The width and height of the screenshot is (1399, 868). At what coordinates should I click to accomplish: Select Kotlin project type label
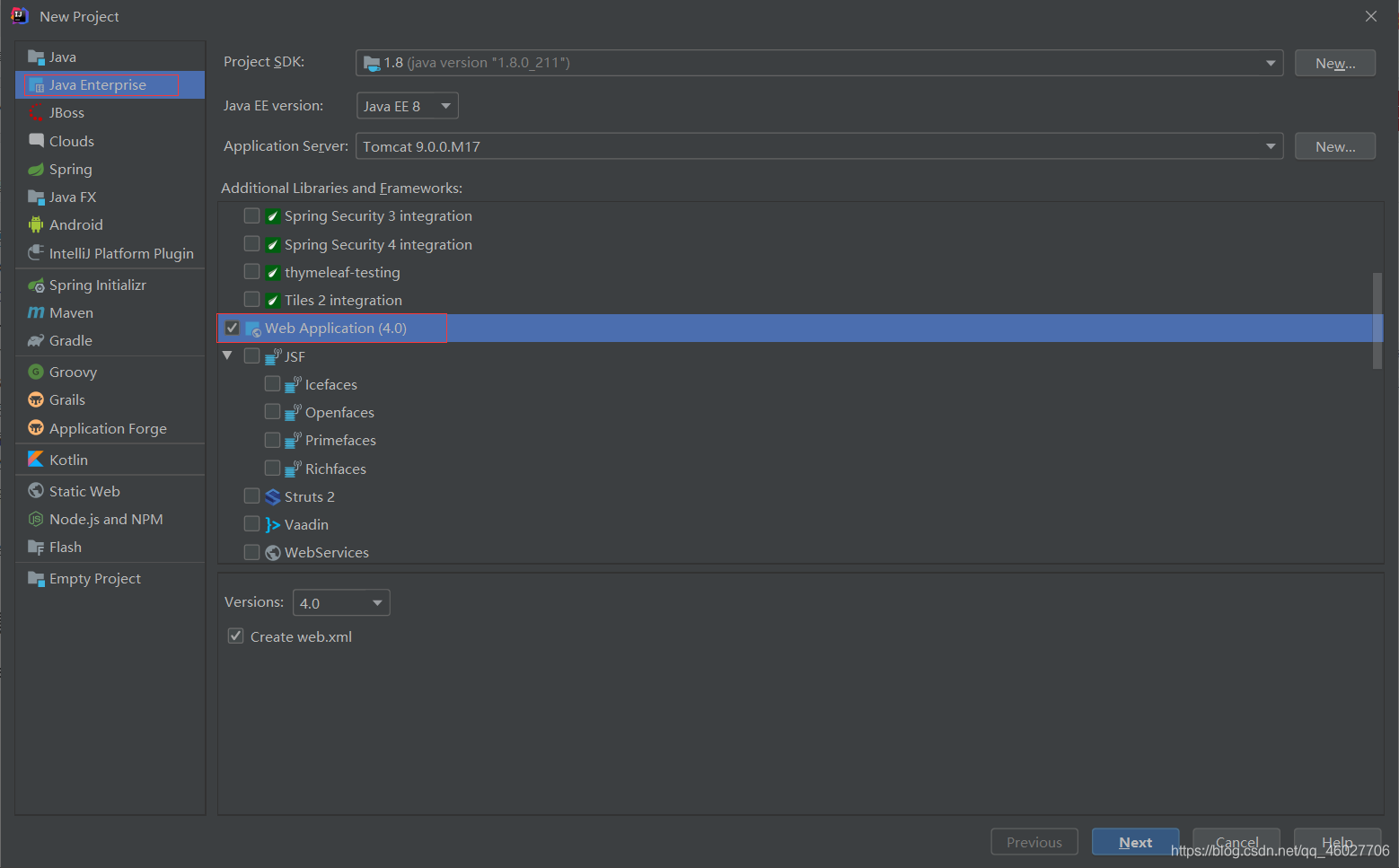pyautogui.click(x=69, y=460)
